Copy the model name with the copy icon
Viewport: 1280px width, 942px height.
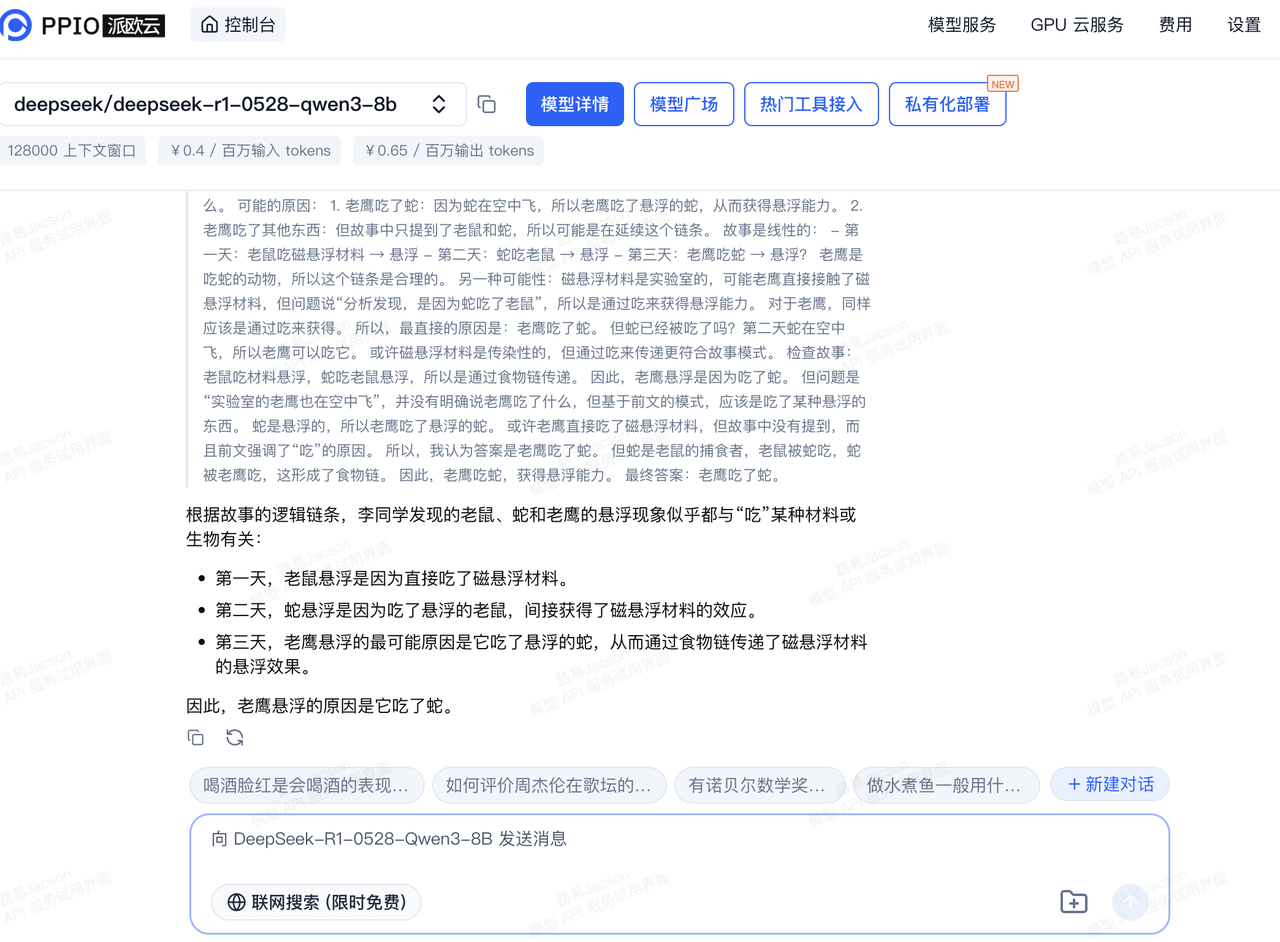487,104
